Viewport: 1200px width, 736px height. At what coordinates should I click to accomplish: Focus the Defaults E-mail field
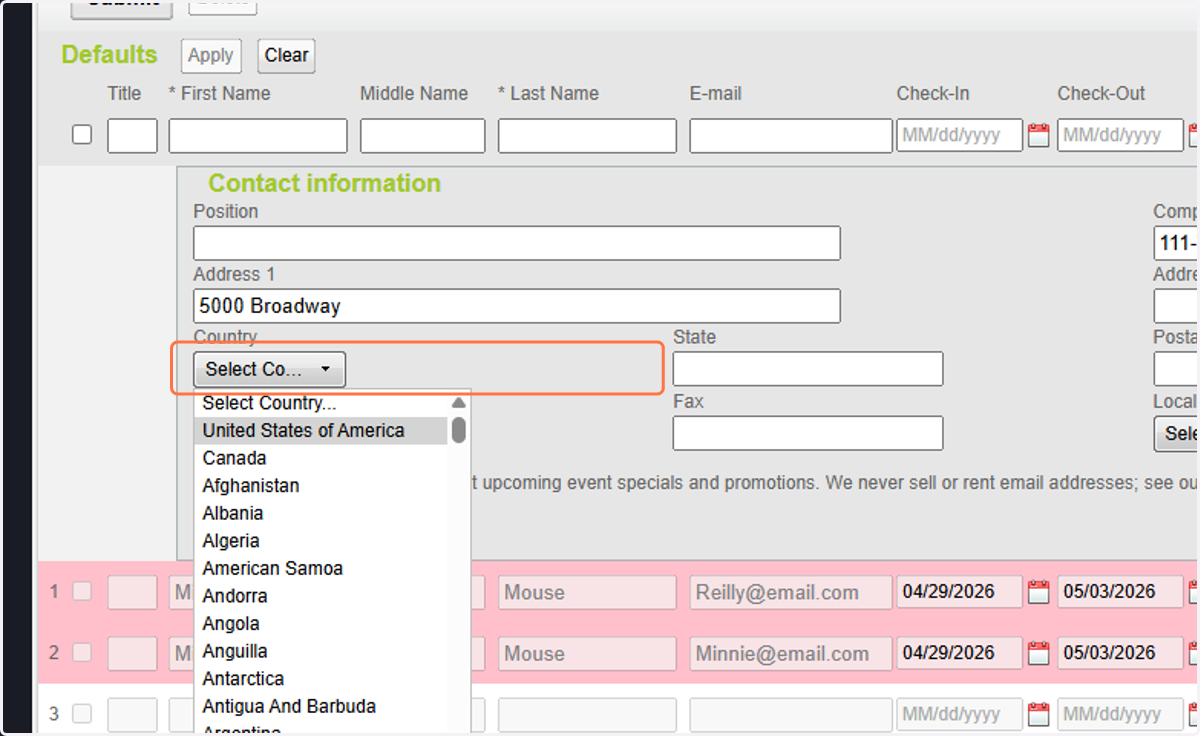click(x=791, y=136)
